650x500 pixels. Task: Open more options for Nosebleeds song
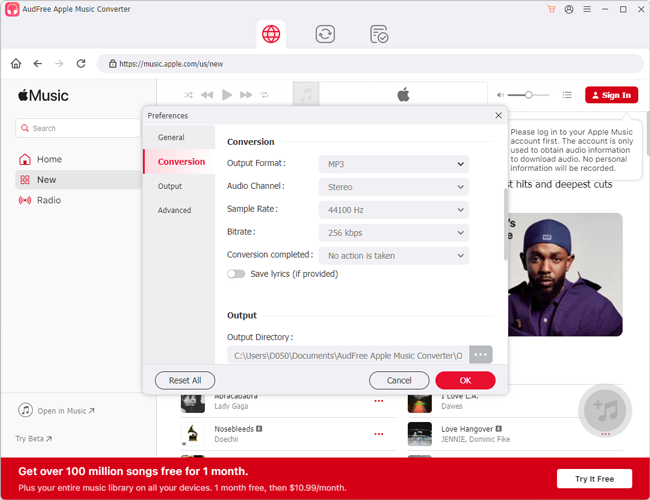(x=379, y=434)
